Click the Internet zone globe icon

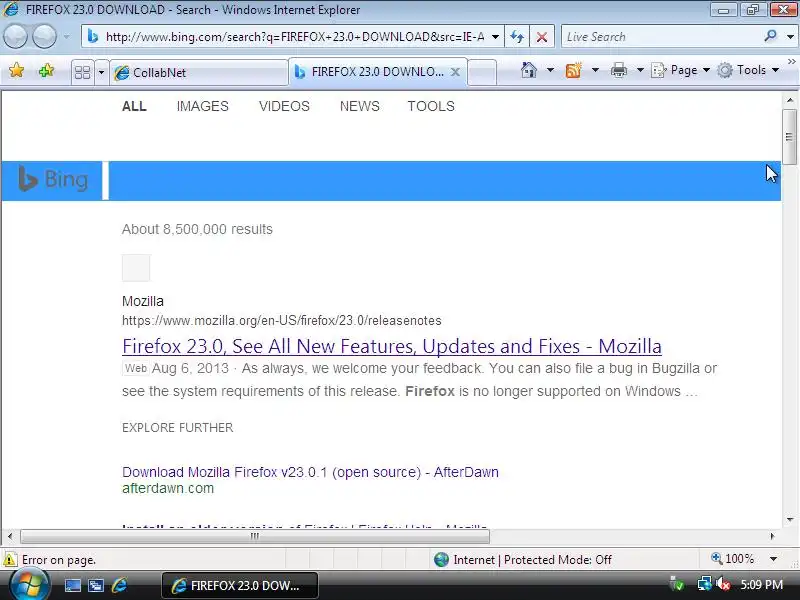(441, 560)
